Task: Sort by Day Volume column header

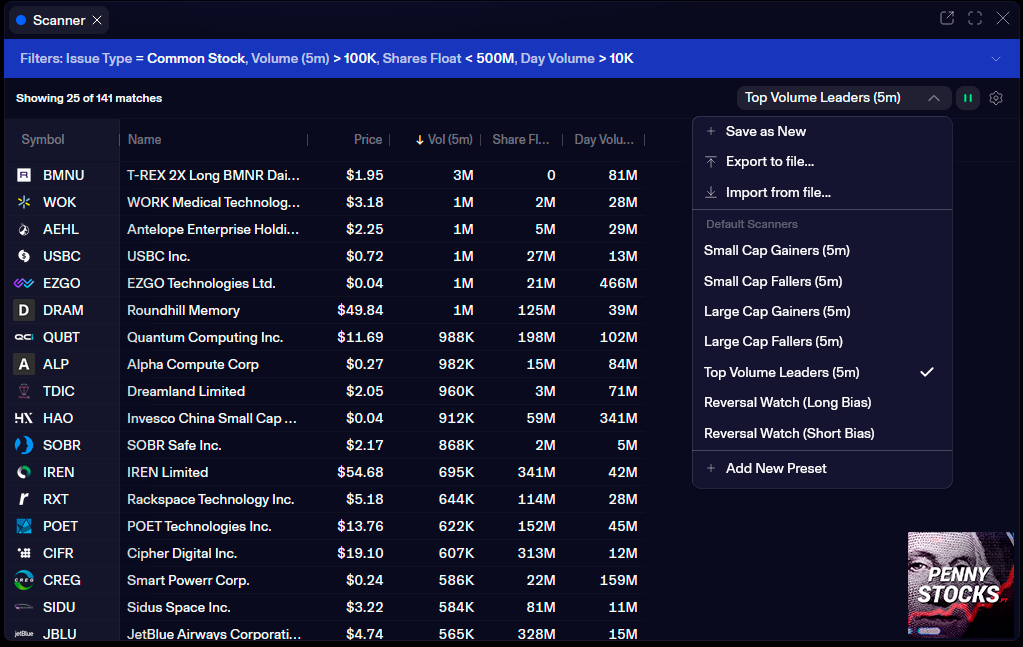Action: click(603, 140)
